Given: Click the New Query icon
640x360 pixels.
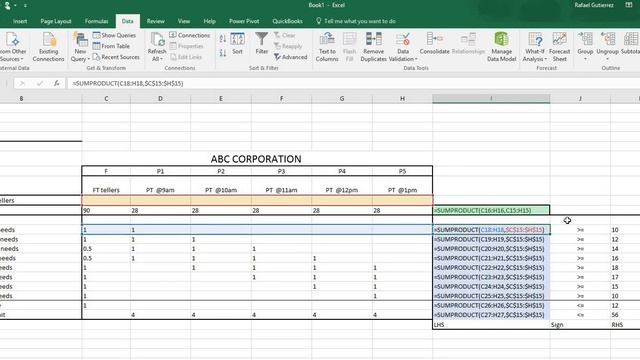Looking at the screenshot, I should point(80,40).
